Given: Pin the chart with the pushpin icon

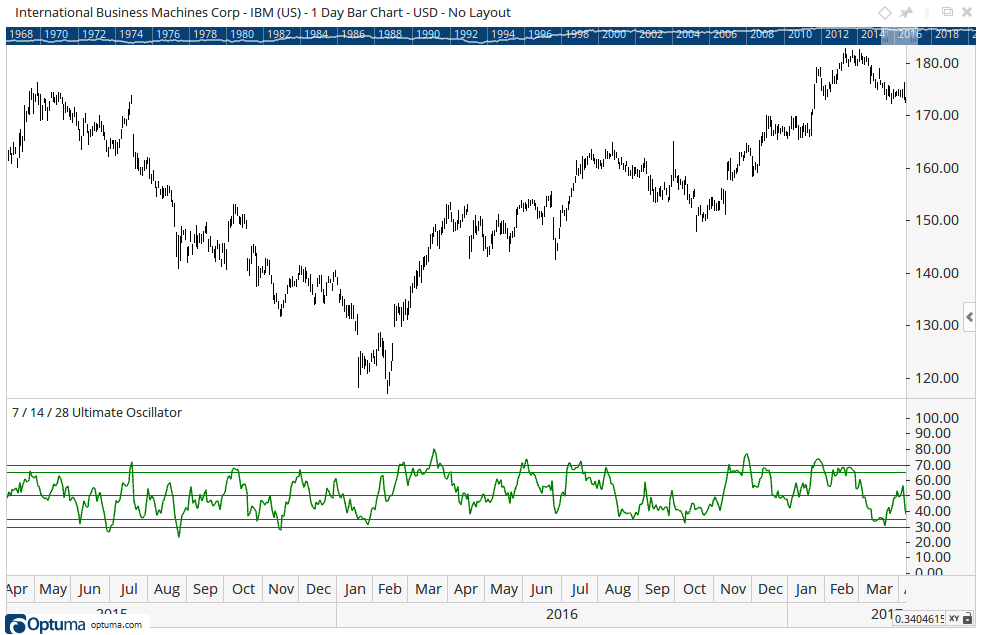Looking at the screenshot, I should click(x=906, y=13).
